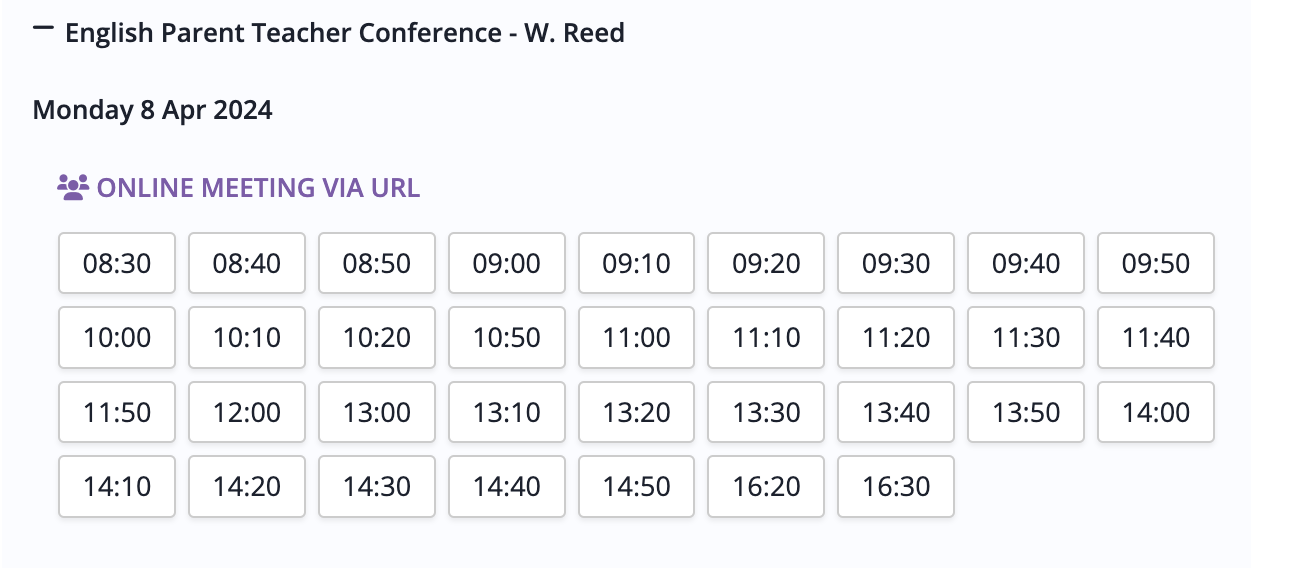Select the 10:50 time slot

[x=507, y=337]
